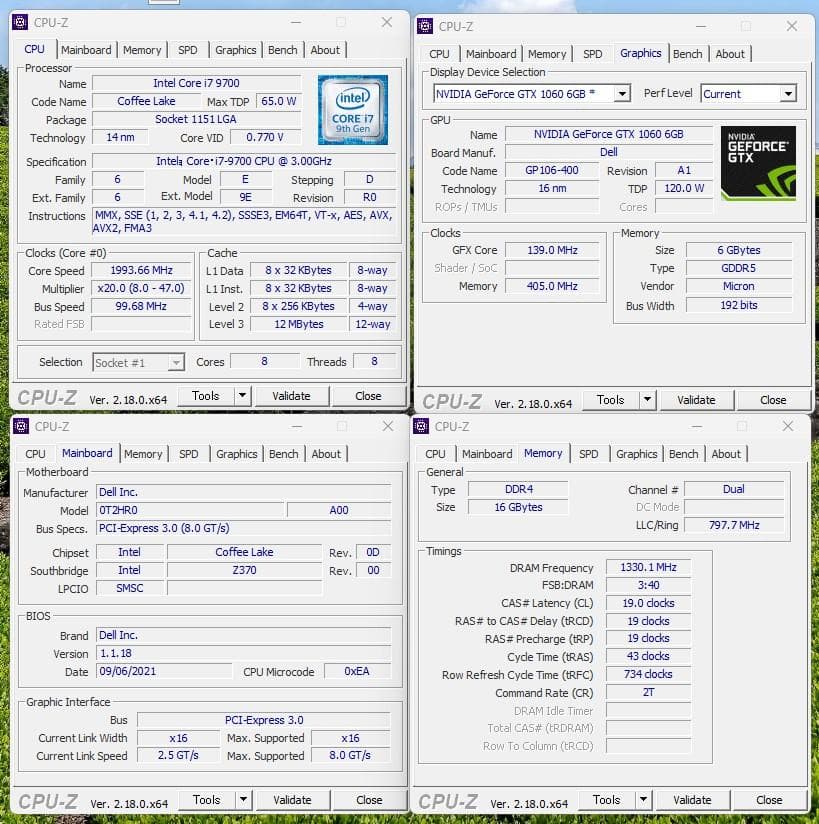This screenshot has height=824, width=819.
Task: Click the CPU-Z app icon in the Mainboard window title bar
Action: [x=21, y=426]
